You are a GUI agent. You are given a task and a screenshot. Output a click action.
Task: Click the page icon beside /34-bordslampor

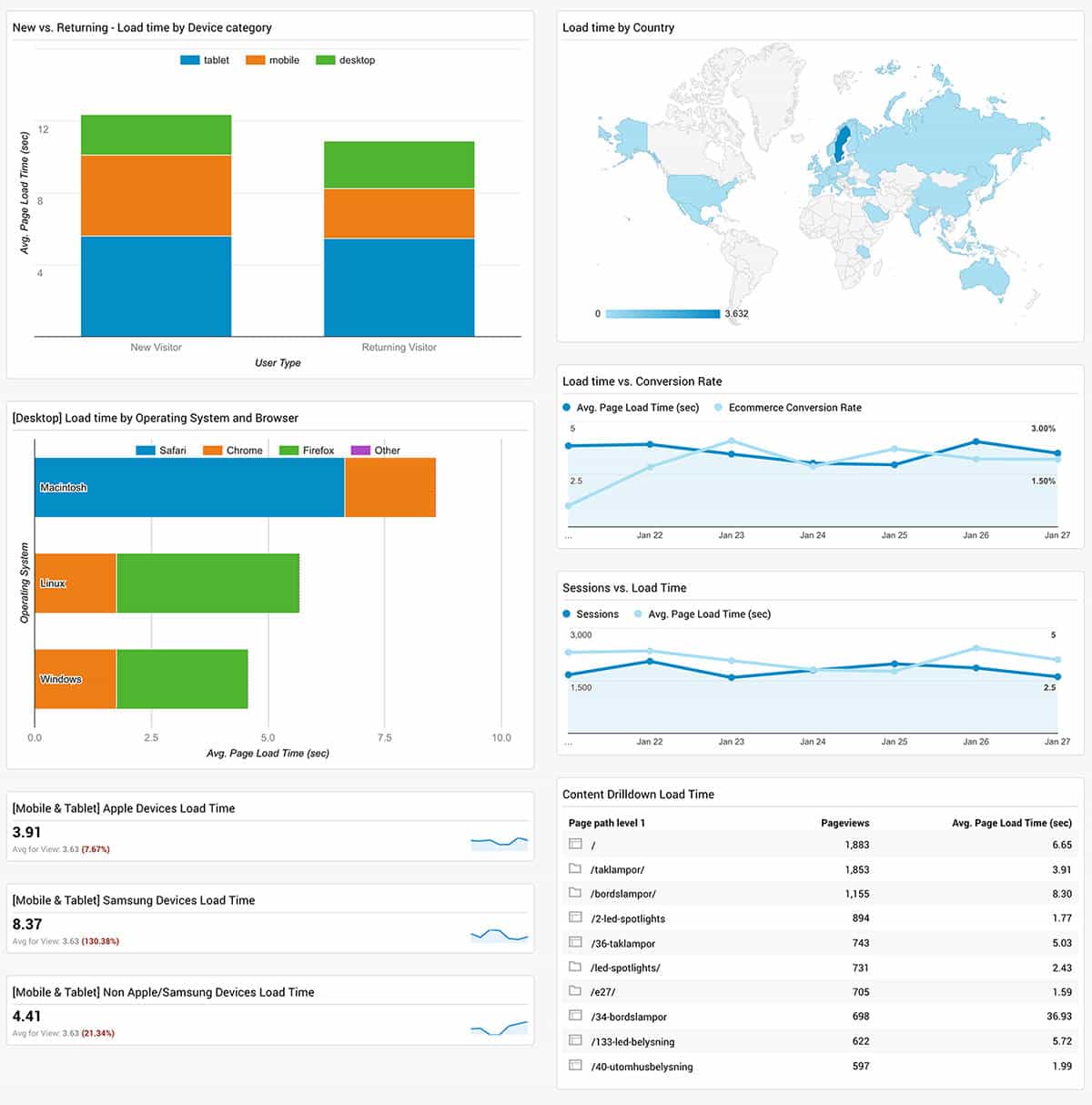pos(575,1016)
